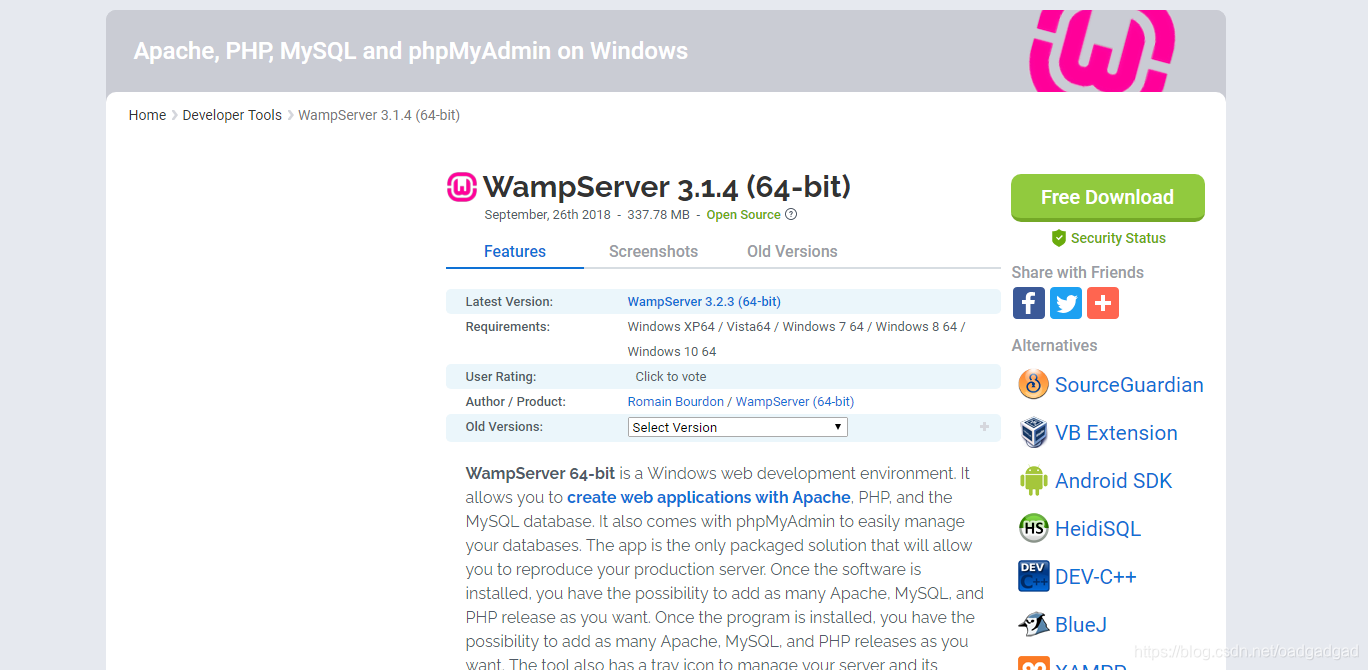
Task: Click the large WampServer banner logo
Action: [x=1101, y=51]
